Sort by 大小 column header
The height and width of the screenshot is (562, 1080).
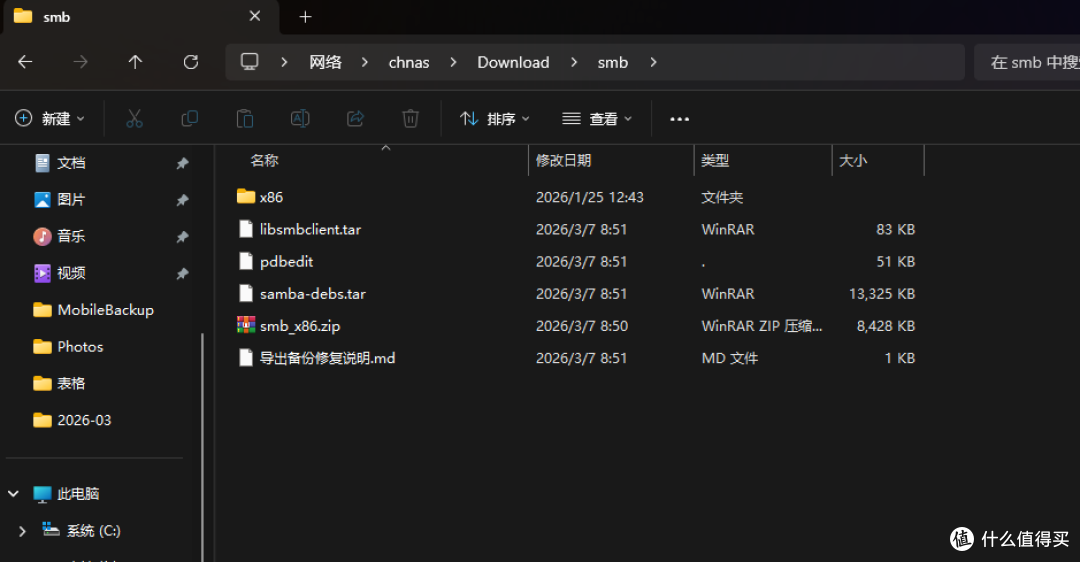pos(853,160)
